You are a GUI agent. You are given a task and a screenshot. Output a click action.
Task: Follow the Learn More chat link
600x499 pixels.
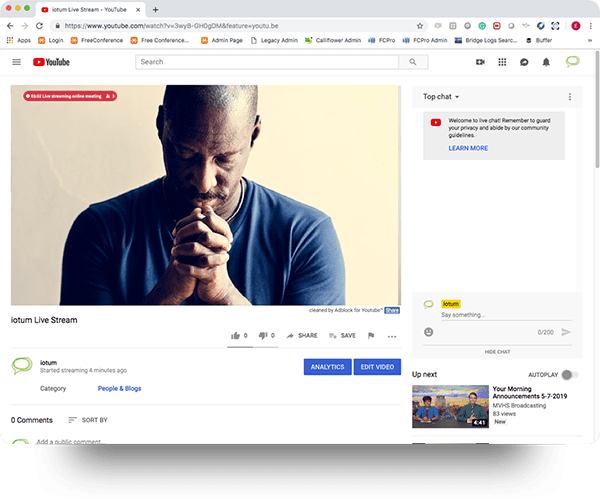coord(468,148)
